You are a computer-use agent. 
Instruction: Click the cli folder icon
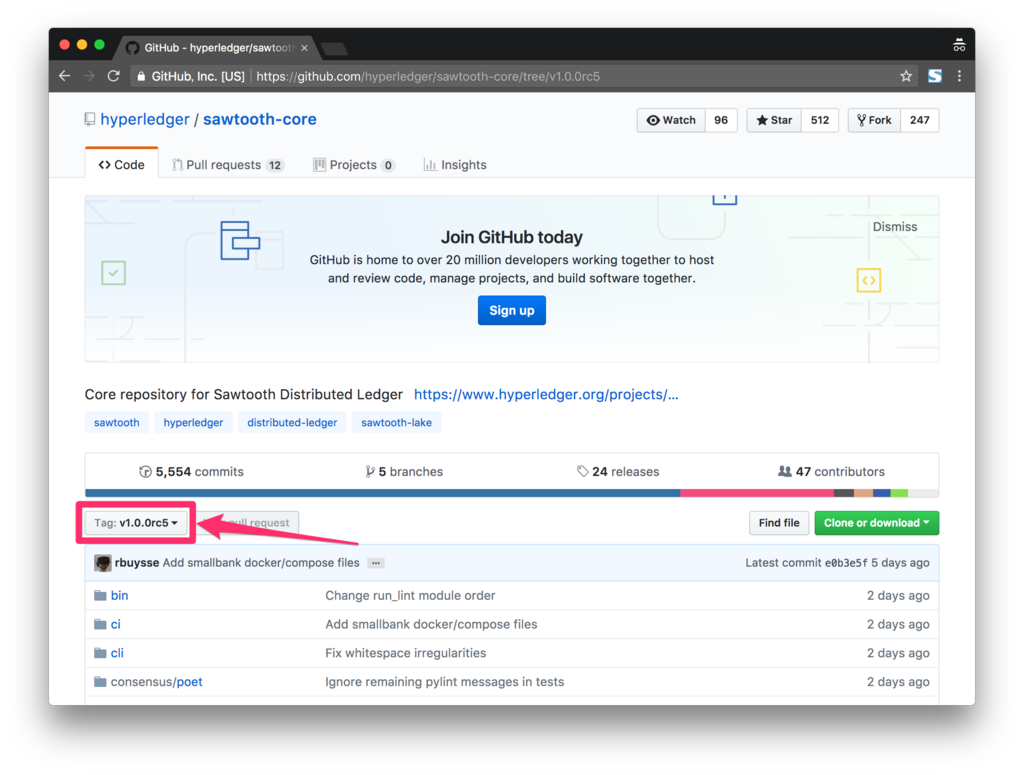click(100, 653)
